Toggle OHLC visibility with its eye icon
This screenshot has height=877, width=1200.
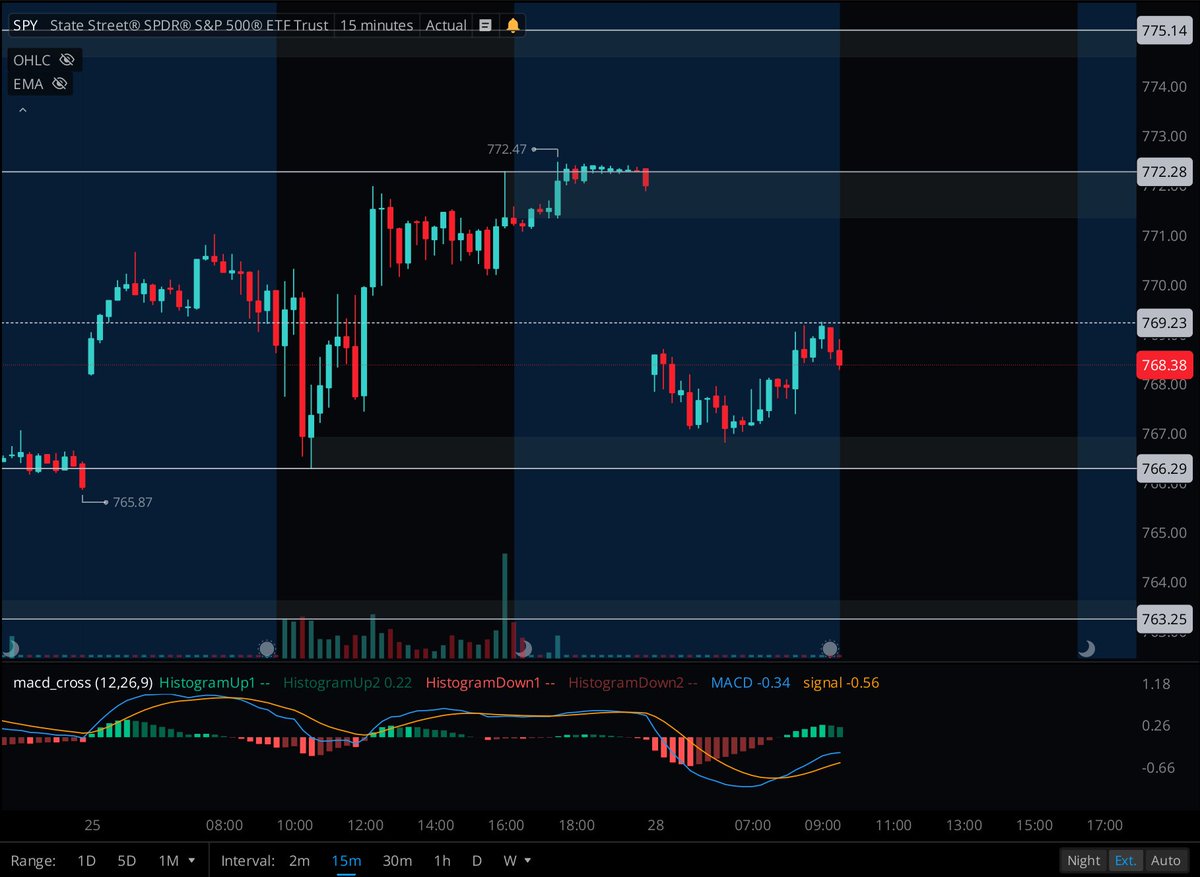pos(67,60)
